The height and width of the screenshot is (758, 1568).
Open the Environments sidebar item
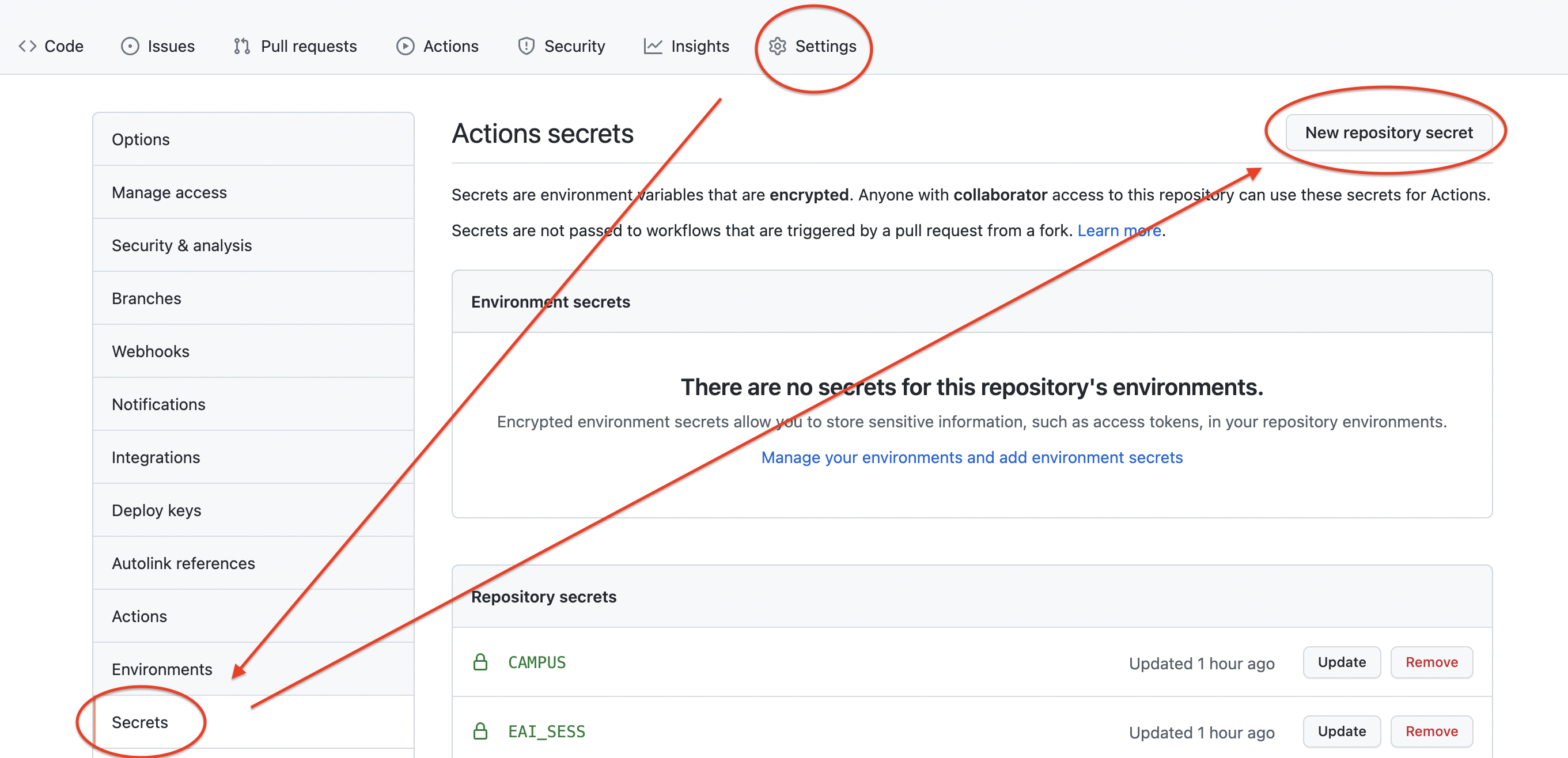pyautogui.click(x=162, y=669)
